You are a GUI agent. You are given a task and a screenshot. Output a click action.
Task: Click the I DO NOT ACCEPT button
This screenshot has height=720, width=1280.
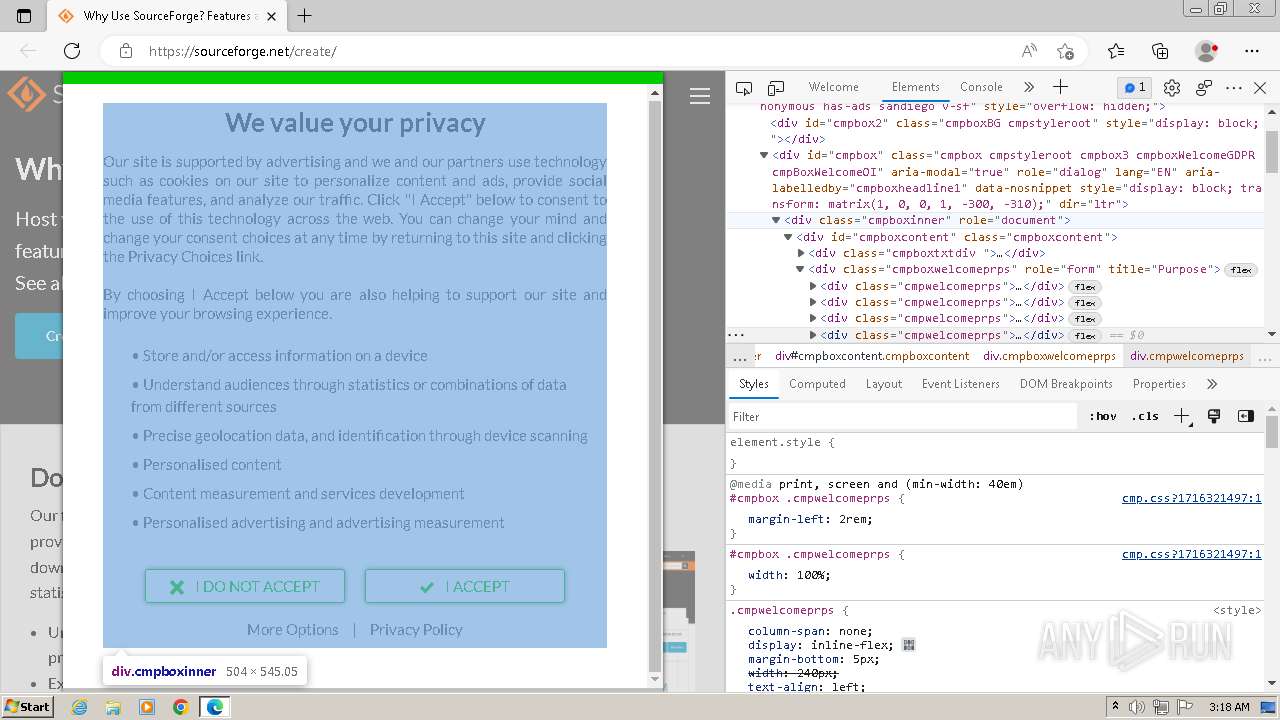[245, 586]
